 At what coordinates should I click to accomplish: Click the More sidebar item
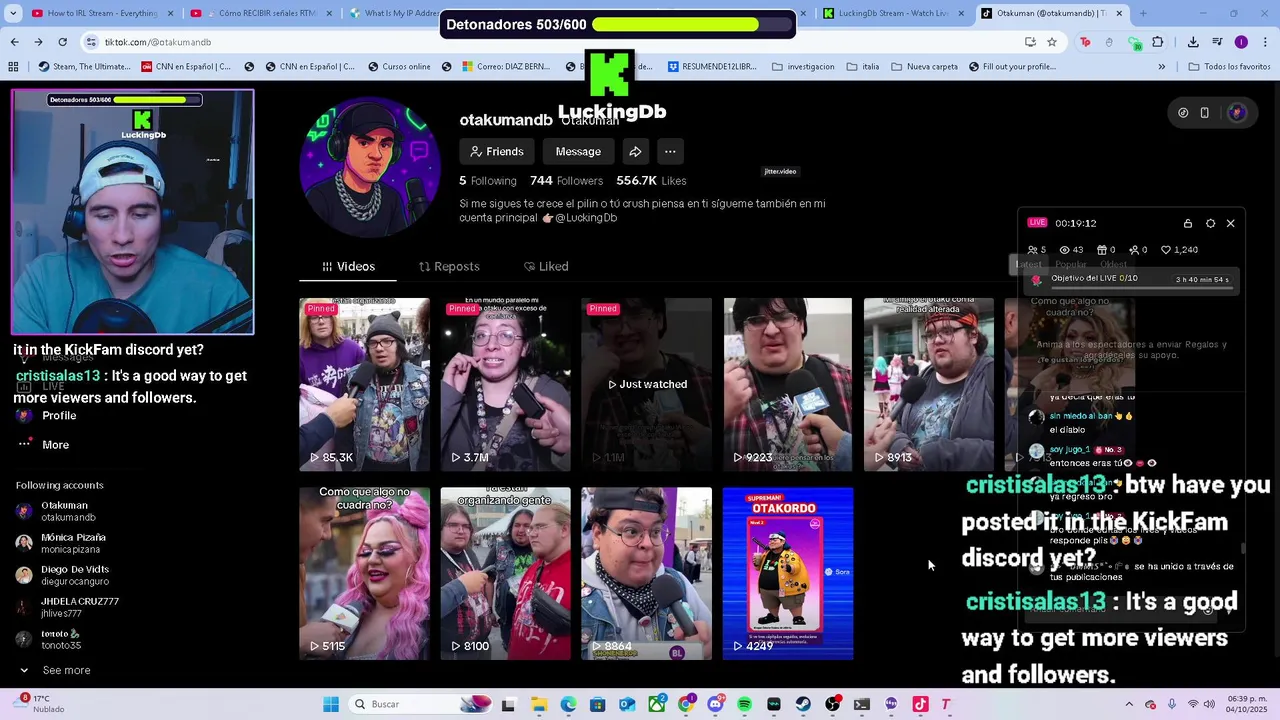pyautogui.click(x=45, y=445)
